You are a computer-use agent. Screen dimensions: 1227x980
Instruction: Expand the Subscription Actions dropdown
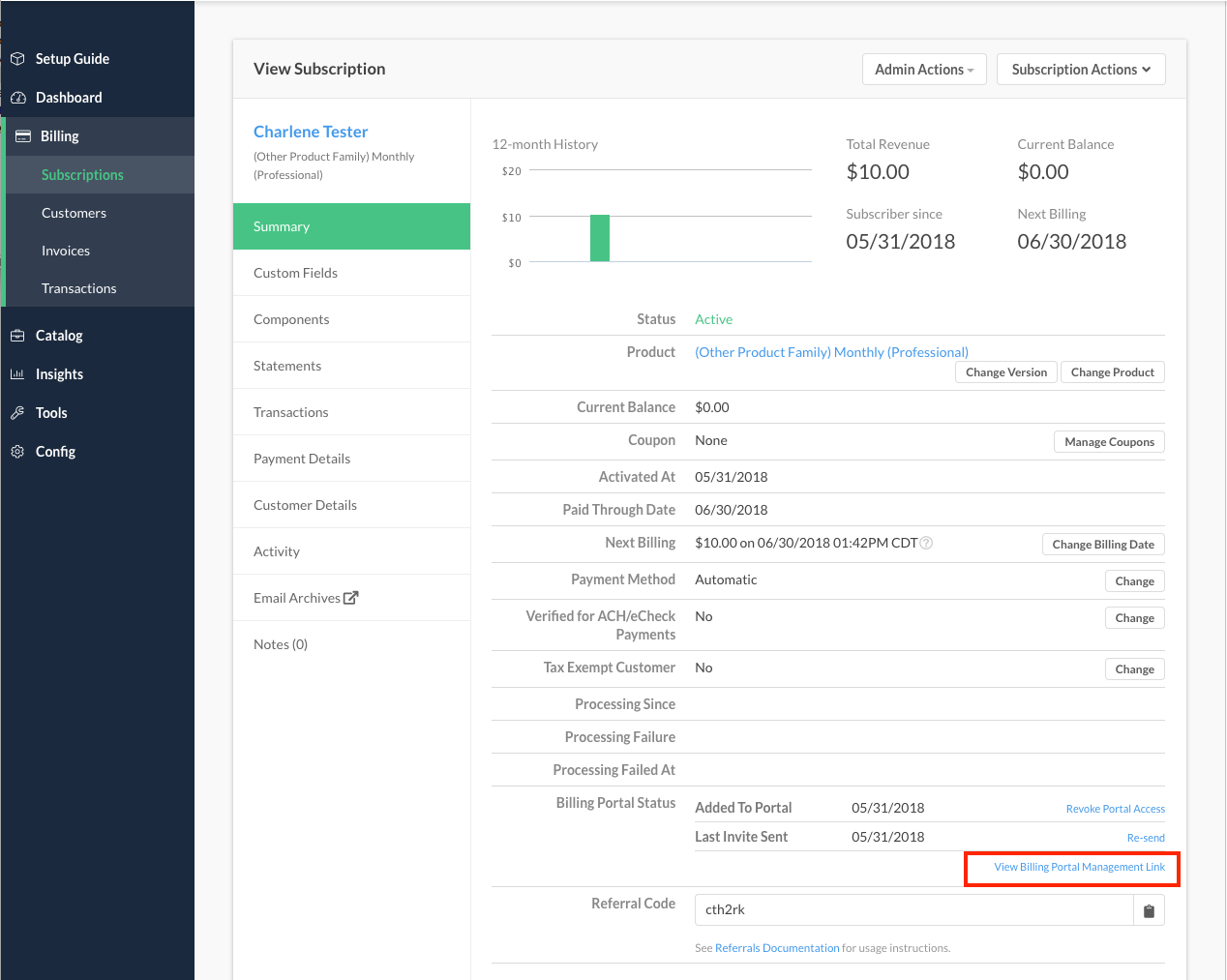pos(1080,70)
